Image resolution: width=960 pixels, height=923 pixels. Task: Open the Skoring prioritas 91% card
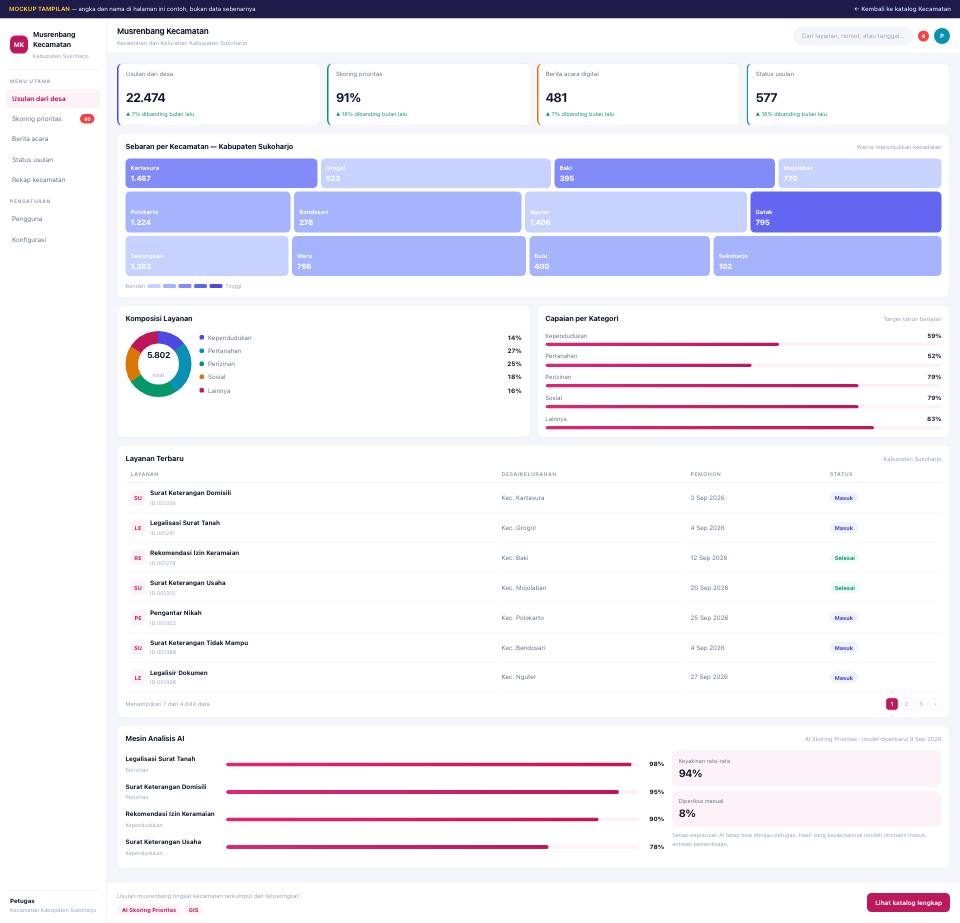(x=429, y=94)
